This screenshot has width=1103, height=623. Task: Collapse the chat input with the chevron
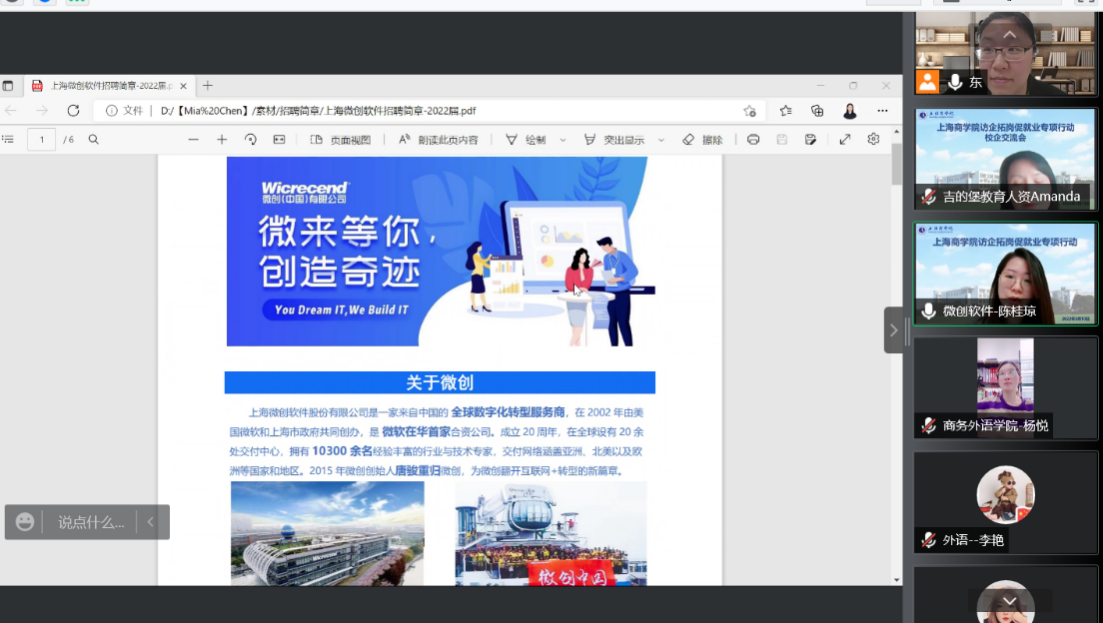click(x=150, y=521)
